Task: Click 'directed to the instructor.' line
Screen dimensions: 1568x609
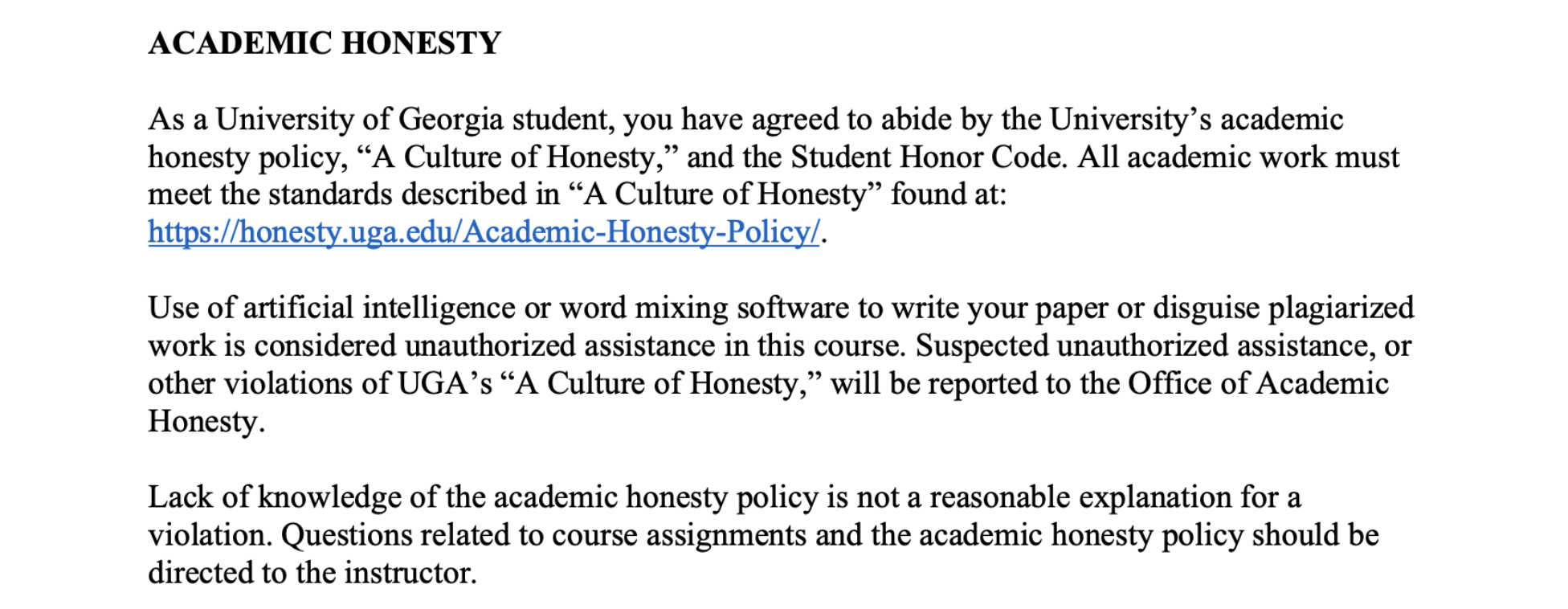Action: [312, 573]
